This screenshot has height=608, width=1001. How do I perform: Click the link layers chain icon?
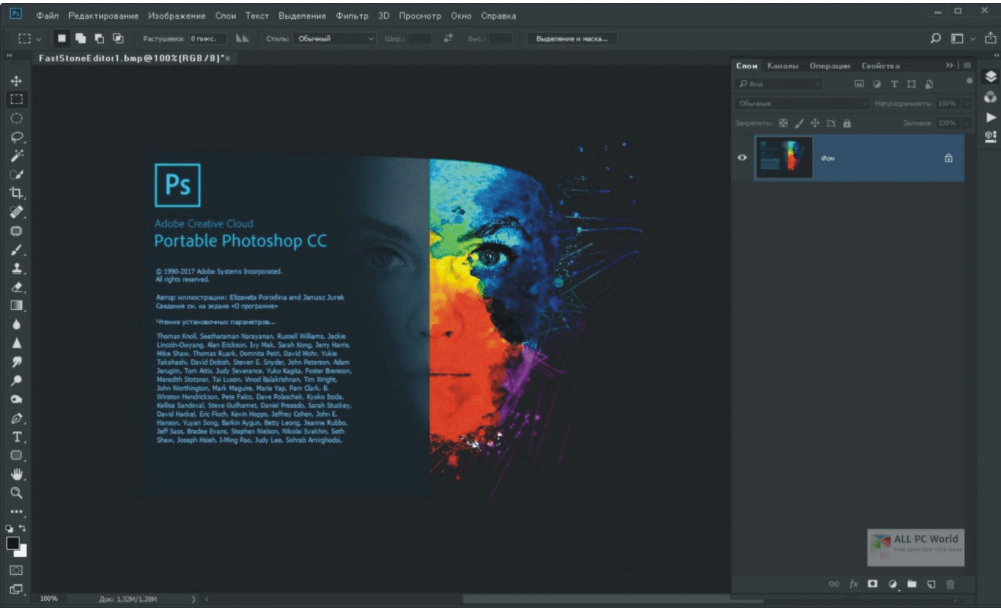(x=834, y=584)
